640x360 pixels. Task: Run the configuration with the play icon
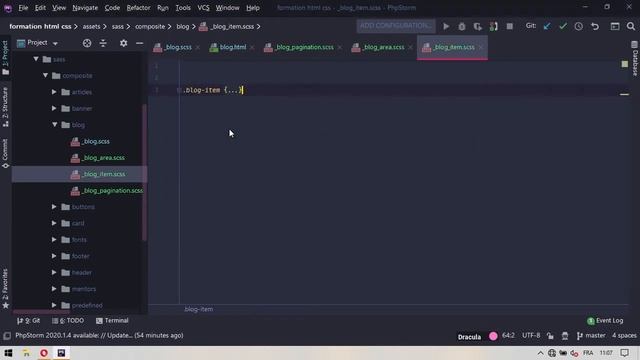[x=446, y=27]
